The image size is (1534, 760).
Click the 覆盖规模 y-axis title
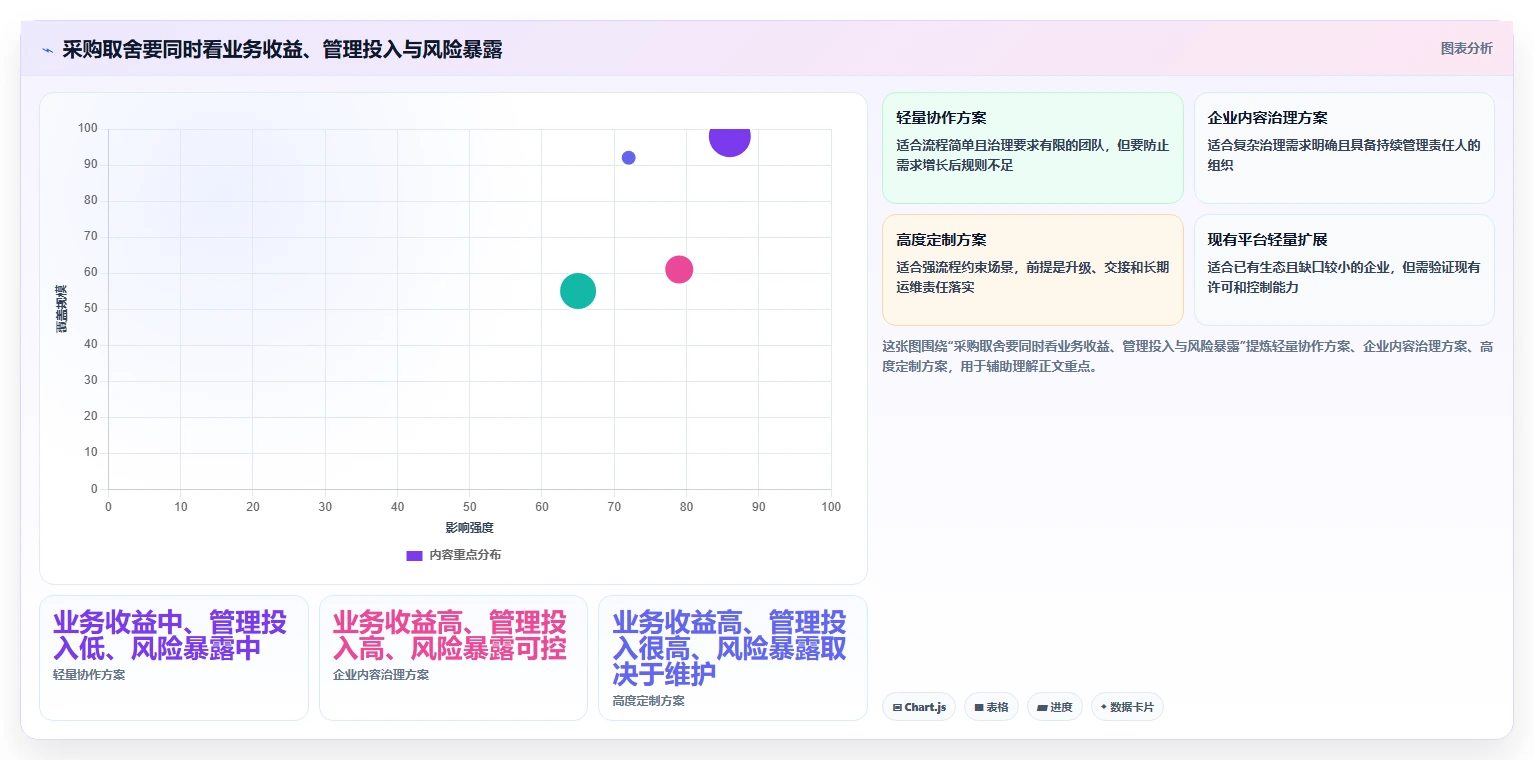[62, 309]
